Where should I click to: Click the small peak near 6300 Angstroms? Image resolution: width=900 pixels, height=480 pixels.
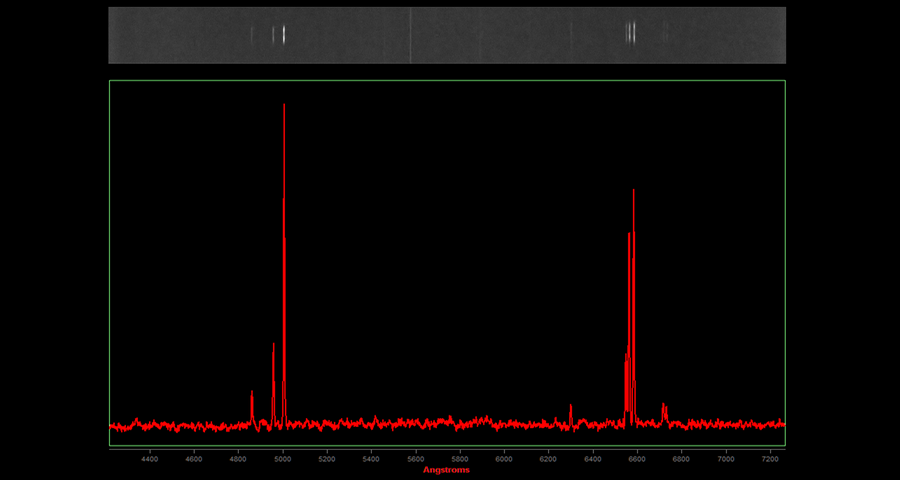click(x=570, y=407)
